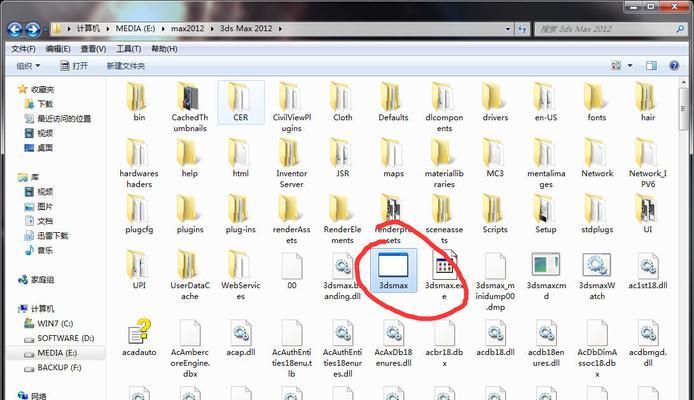The height and width of the screenshot is (400, 694).
Task: Change view using the views icon
Action: click(x=616, y=66)
